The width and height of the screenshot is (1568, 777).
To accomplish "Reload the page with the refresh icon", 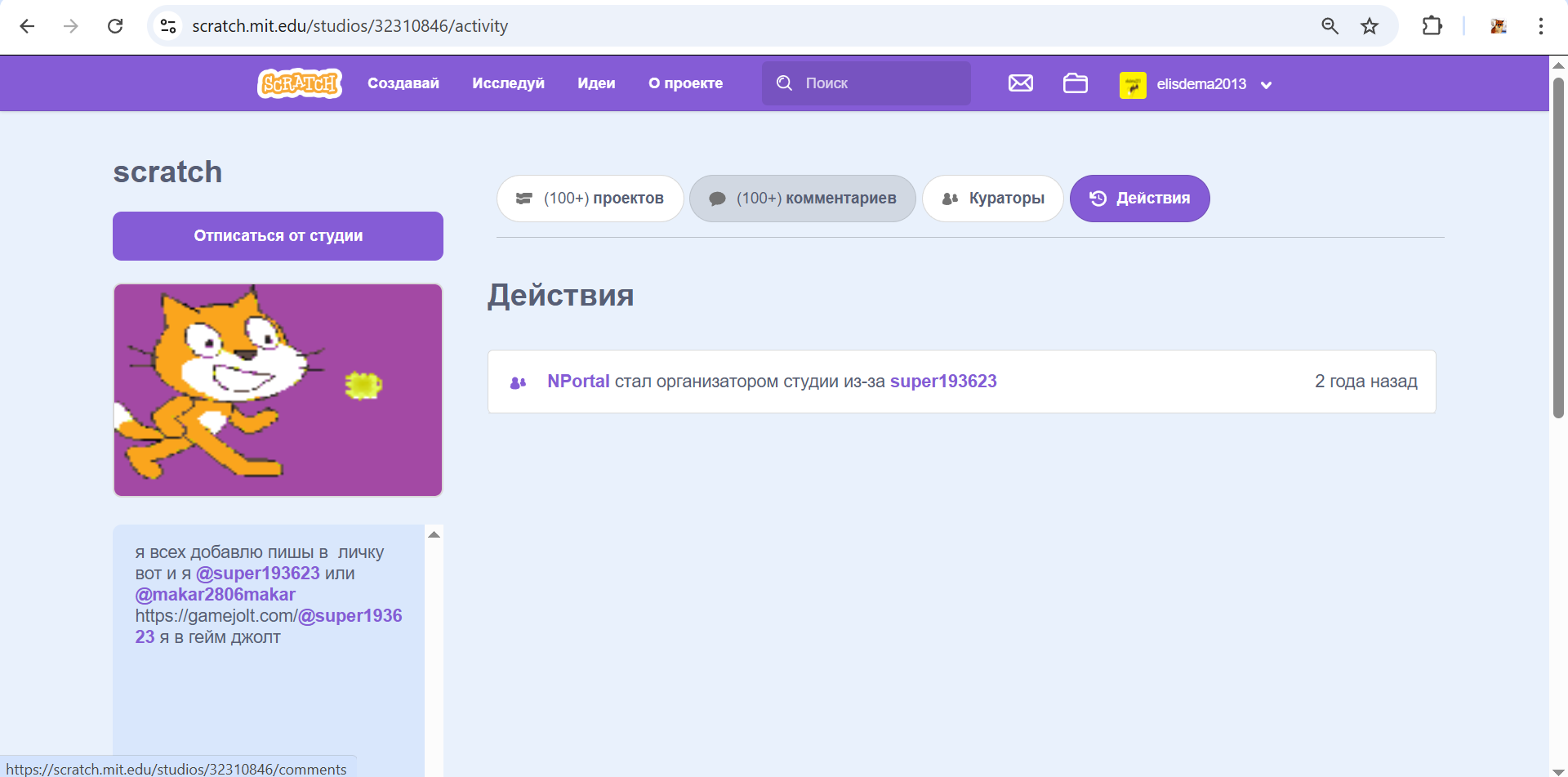I will click(x=115, y=26).
